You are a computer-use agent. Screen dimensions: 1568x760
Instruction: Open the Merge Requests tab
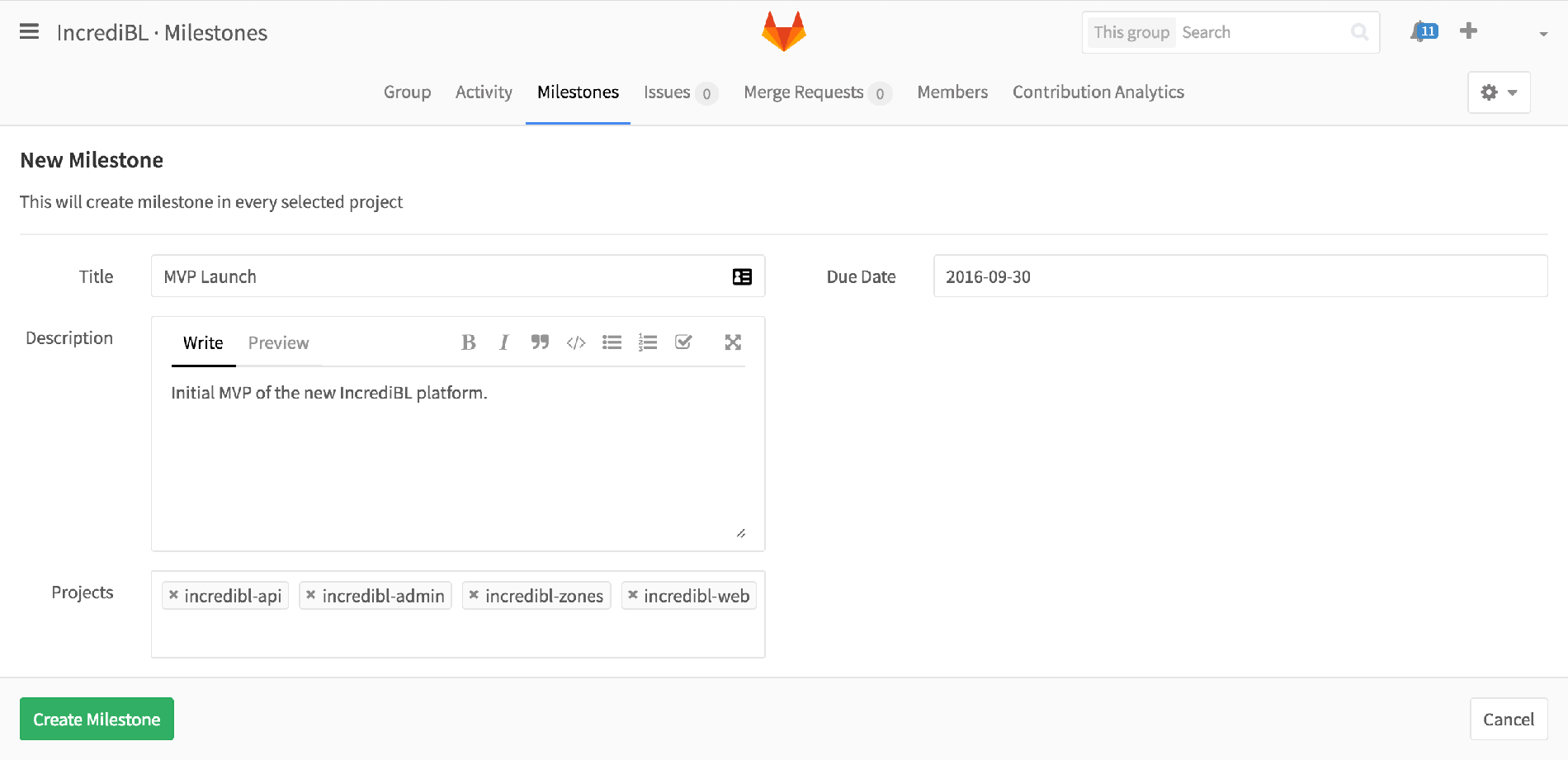pyautogui.click(x=804, y=92)
